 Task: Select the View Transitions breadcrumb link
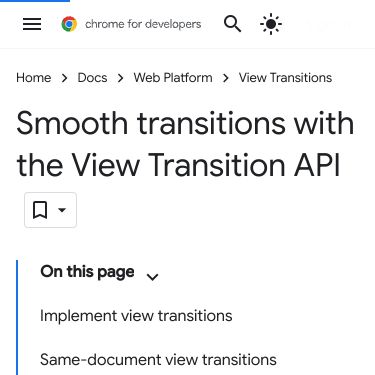(285, 78)
